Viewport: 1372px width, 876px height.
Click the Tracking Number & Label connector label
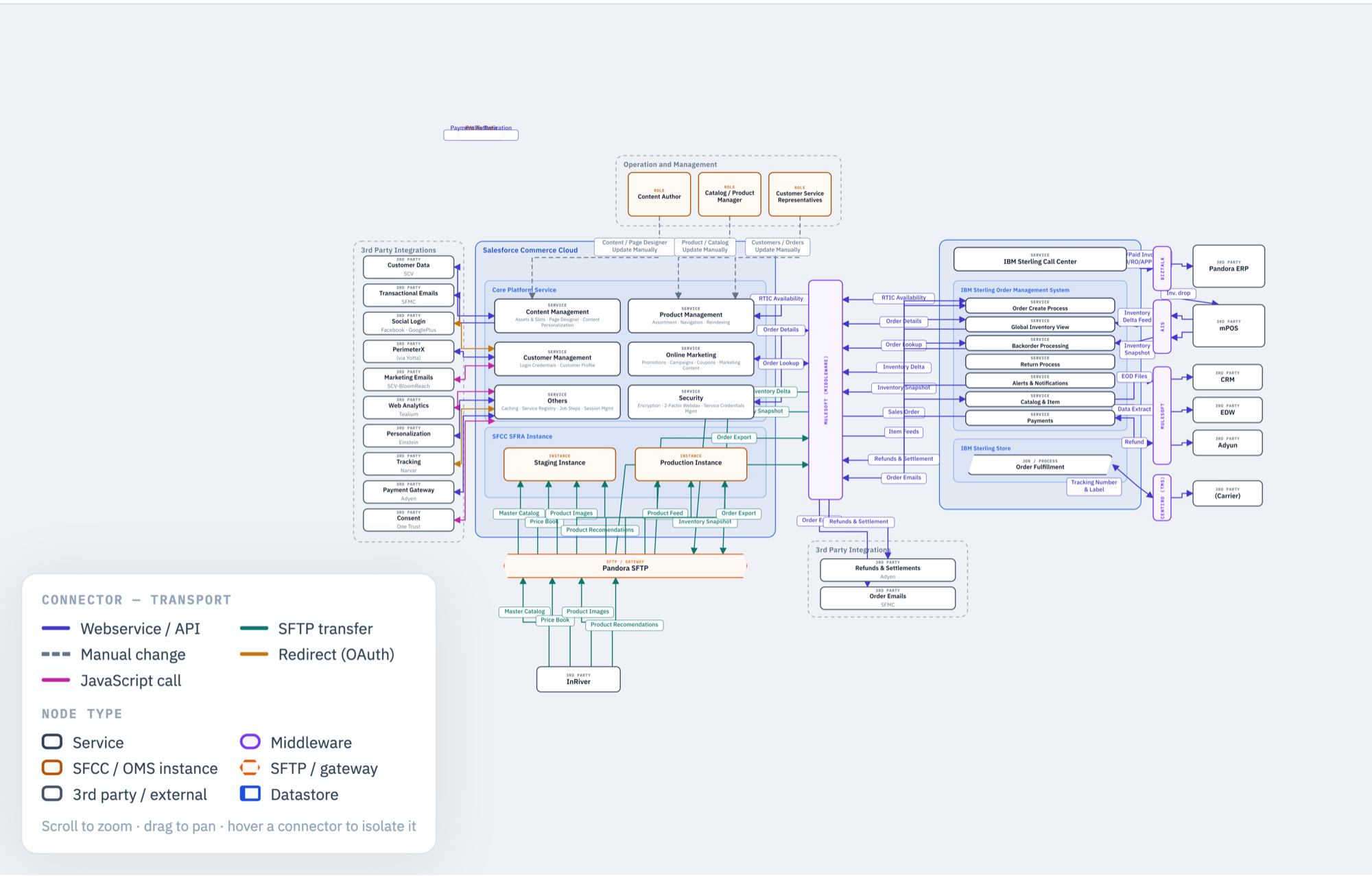tap(1094, 486)
